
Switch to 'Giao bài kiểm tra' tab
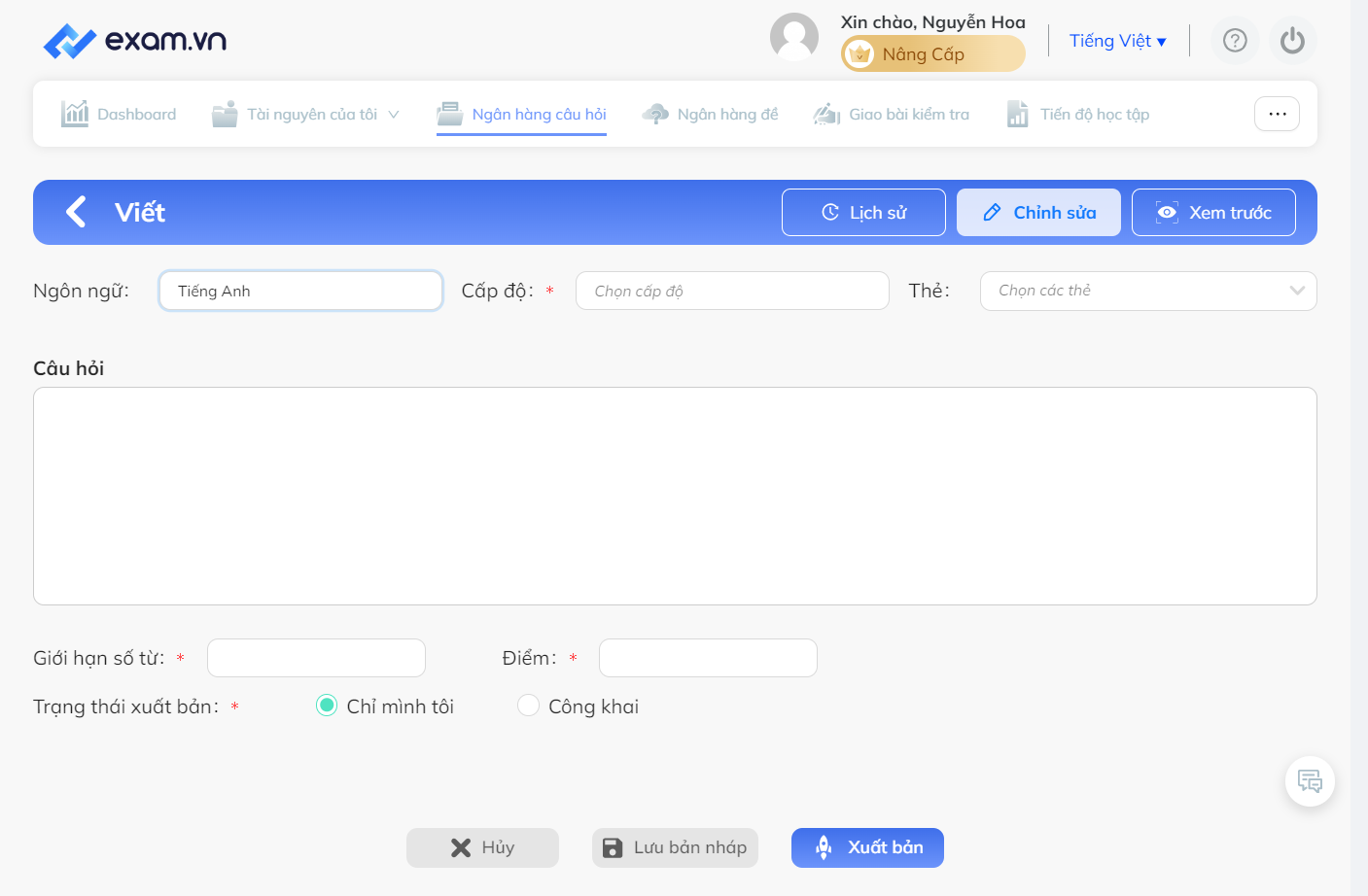(x=892, y=114)
